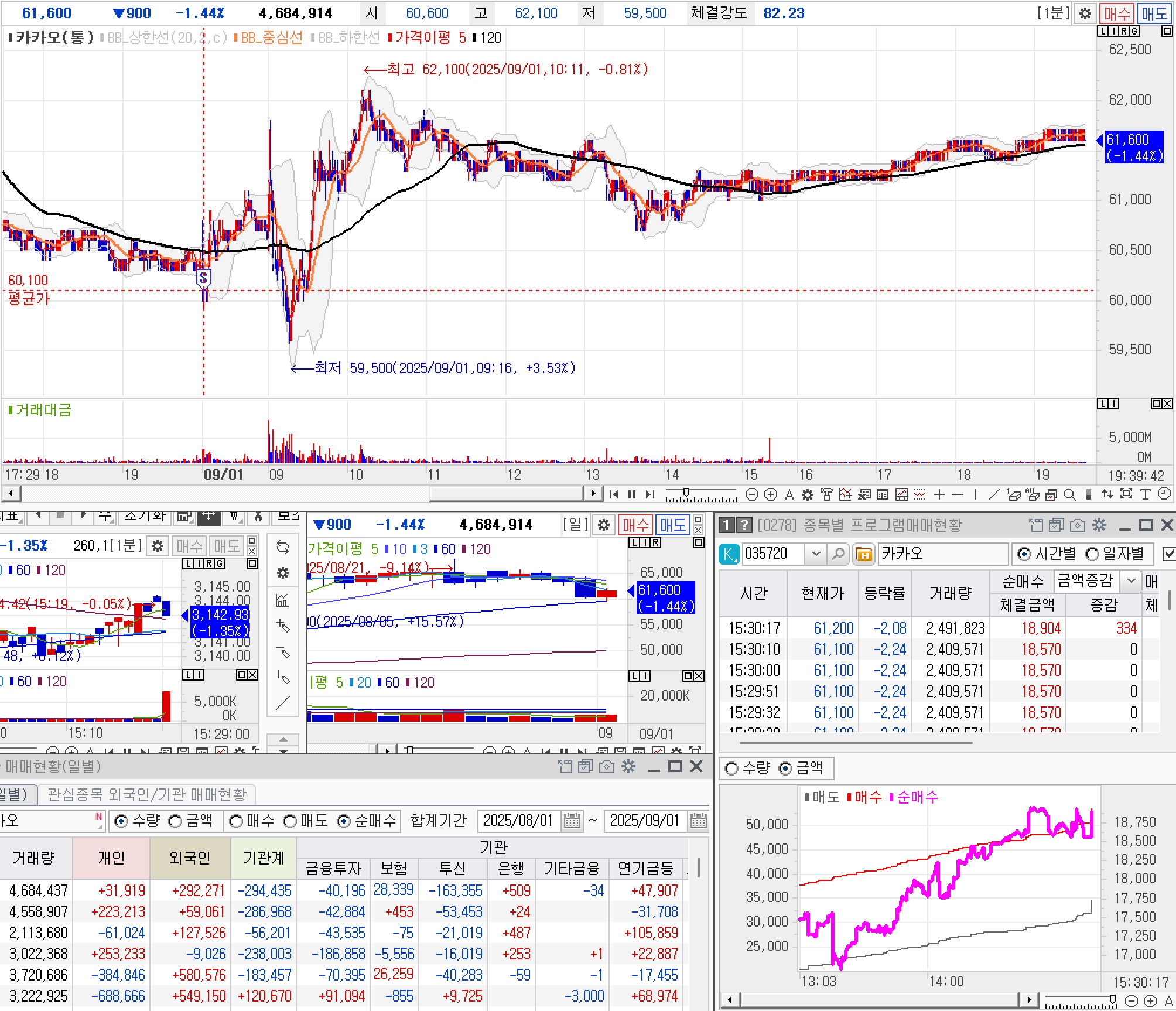This screenshot has width=1176, height=1011.
Task: Click the camera capture icon in program trading window
Action: [x=1077, y=525]
